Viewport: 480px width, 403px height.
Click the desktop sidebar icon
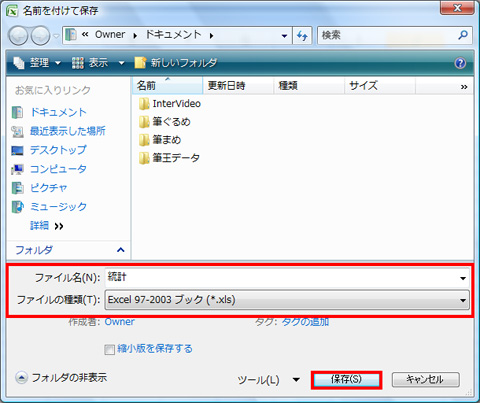17,151
